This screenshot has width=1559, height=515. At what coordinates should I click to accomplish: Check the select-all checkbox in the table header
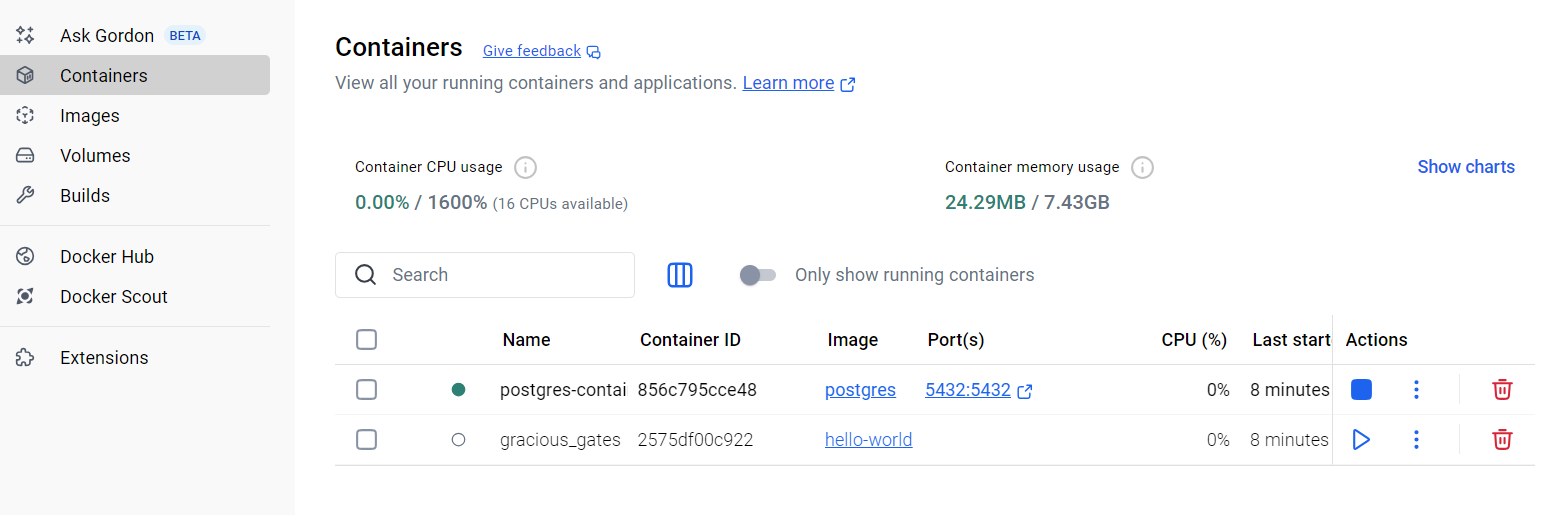pyautogui.click(x=367, y=340)
